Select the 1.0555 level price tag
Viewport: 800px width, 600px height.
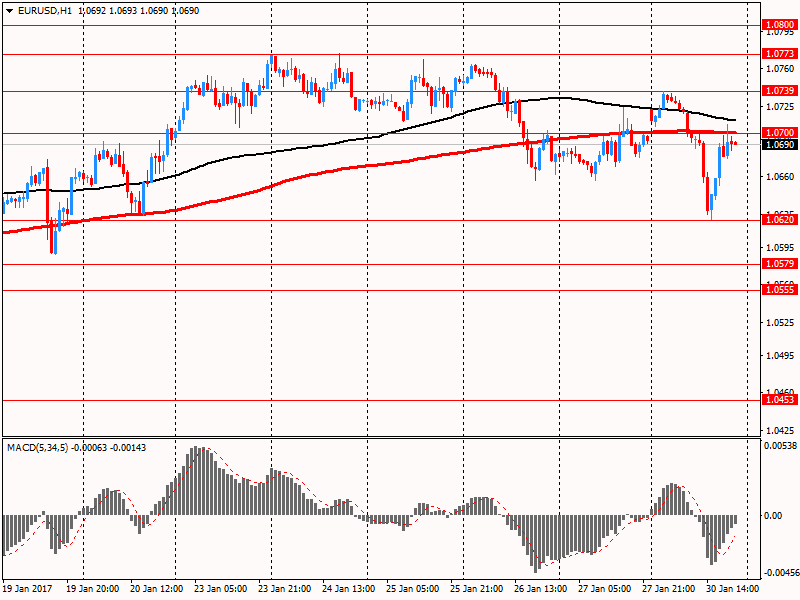pyautogui.click(x=779, y=289)
